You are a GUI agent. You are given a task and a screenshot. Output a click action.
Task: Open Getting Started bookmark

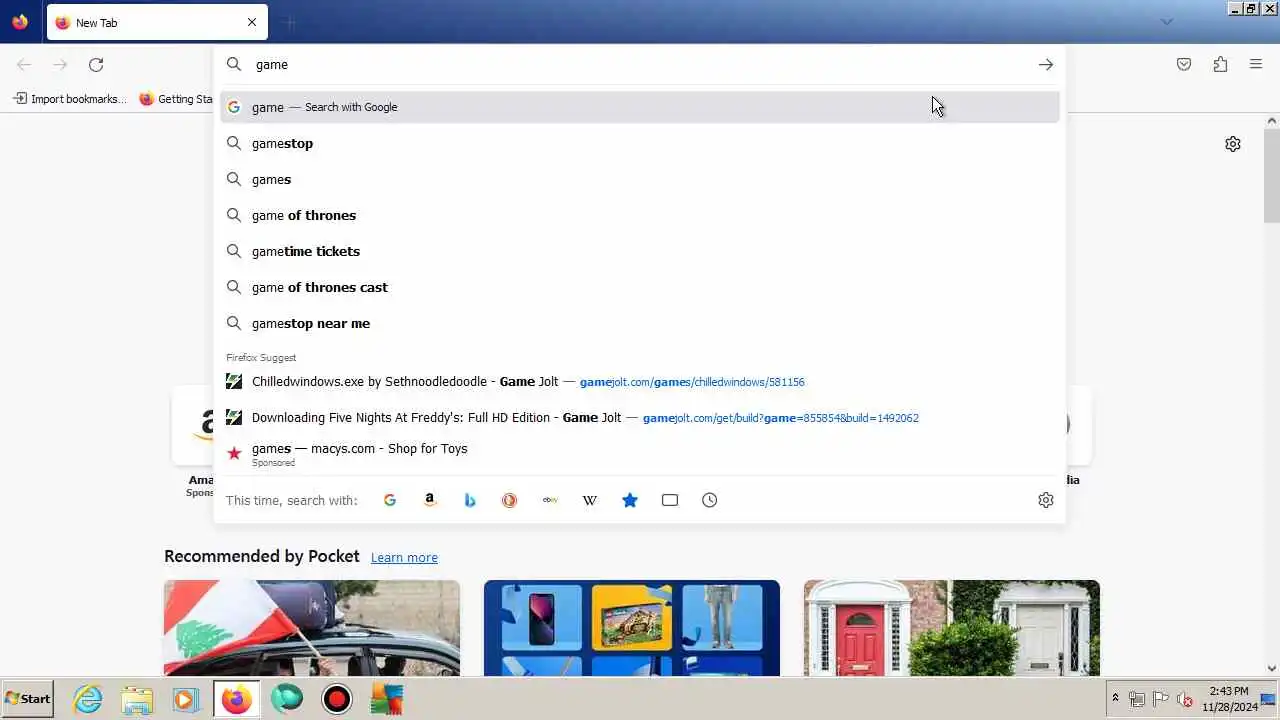pos(177,99)
